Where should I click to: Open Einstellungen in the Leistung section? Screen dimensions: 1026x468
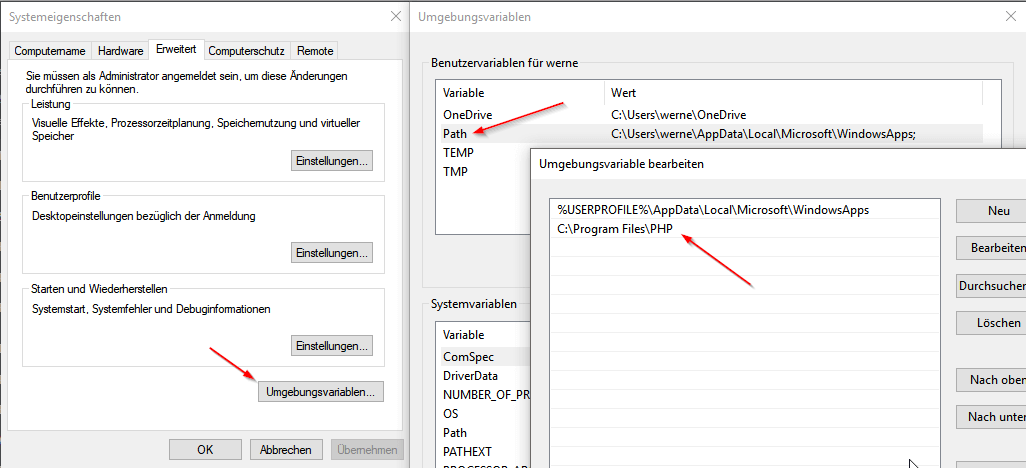[332, 160]
